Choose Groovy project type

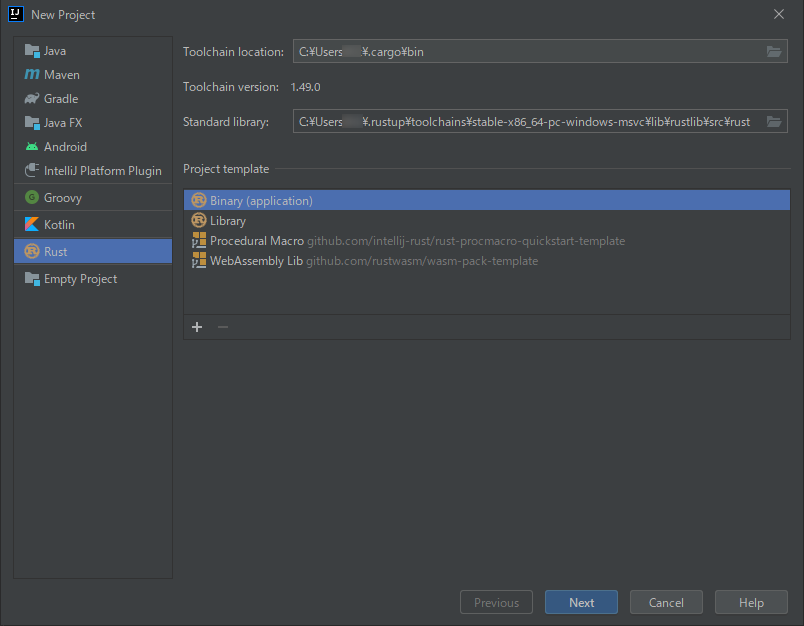[93, 198]
